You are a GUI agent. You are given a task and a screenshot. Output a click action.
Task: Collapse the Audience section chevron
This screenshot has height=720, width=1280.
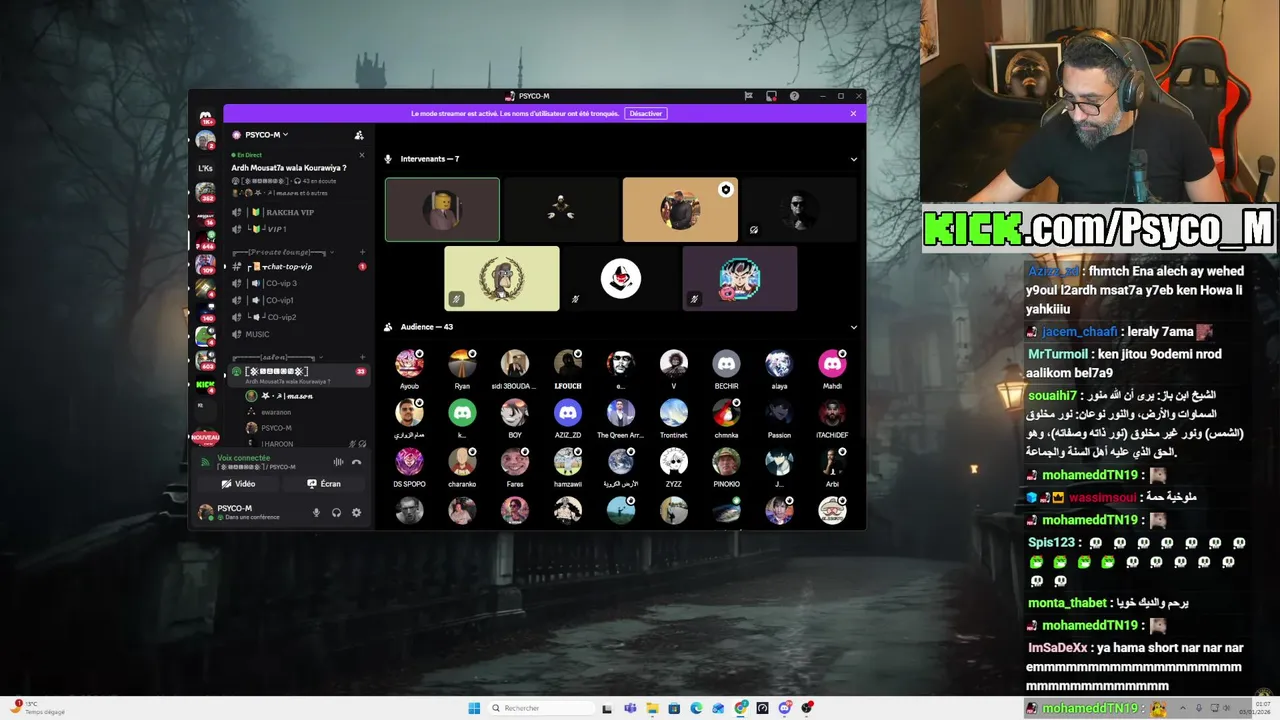tap(853, 327)
